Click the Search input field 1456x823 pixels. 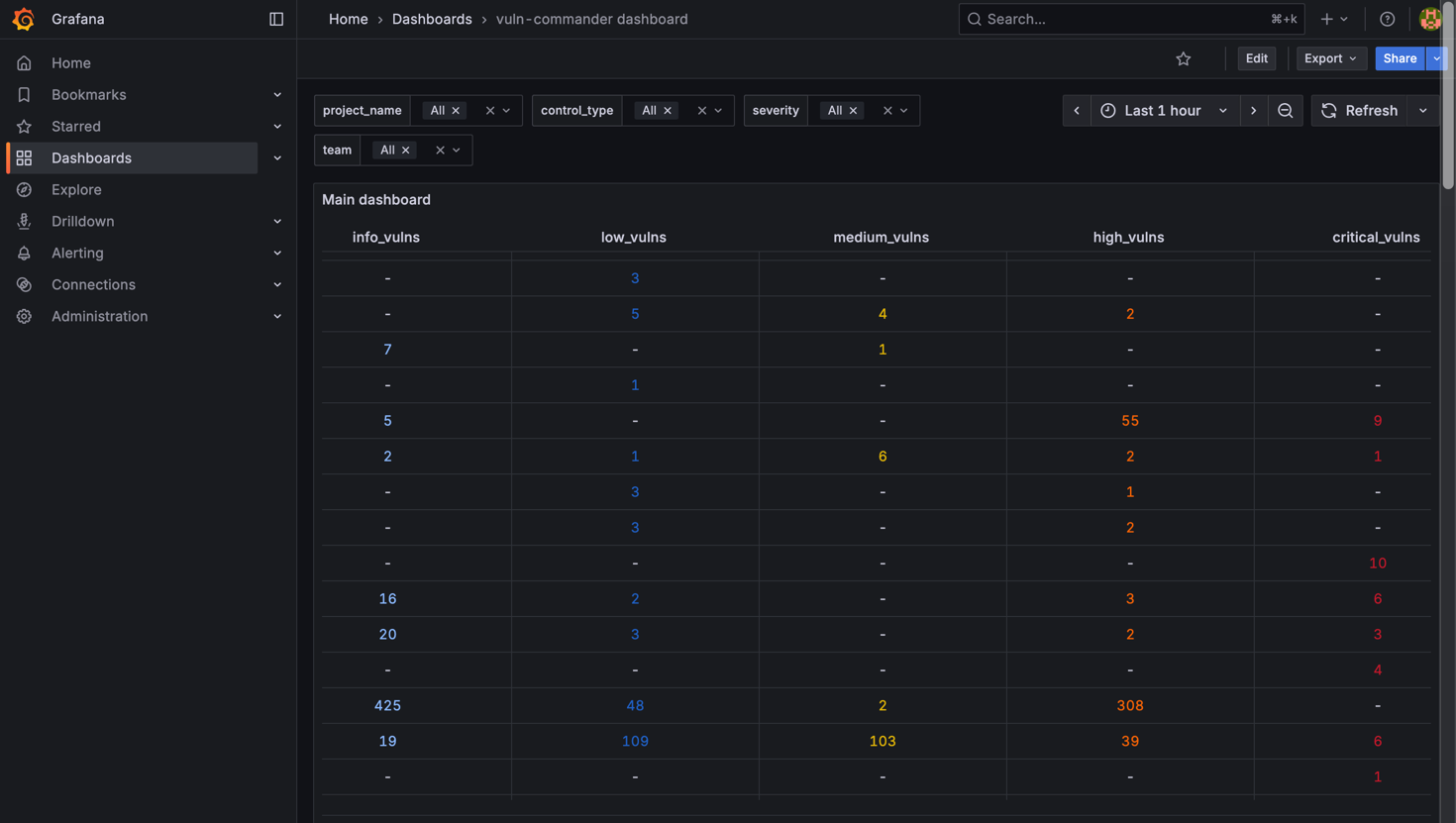[x=1131, y=19]
